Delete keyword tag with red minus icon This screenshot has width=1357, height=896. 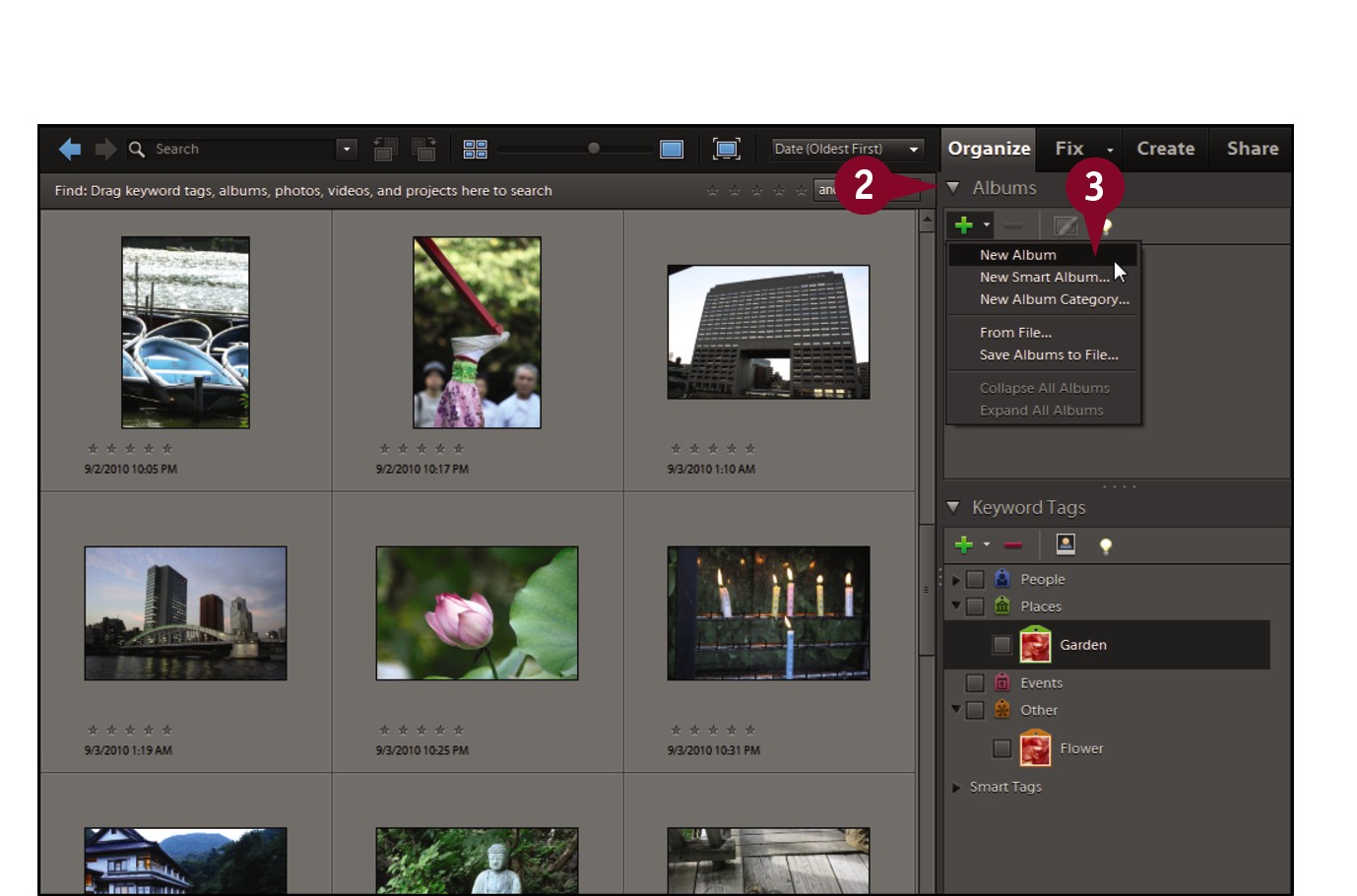tap(1012, 544)
